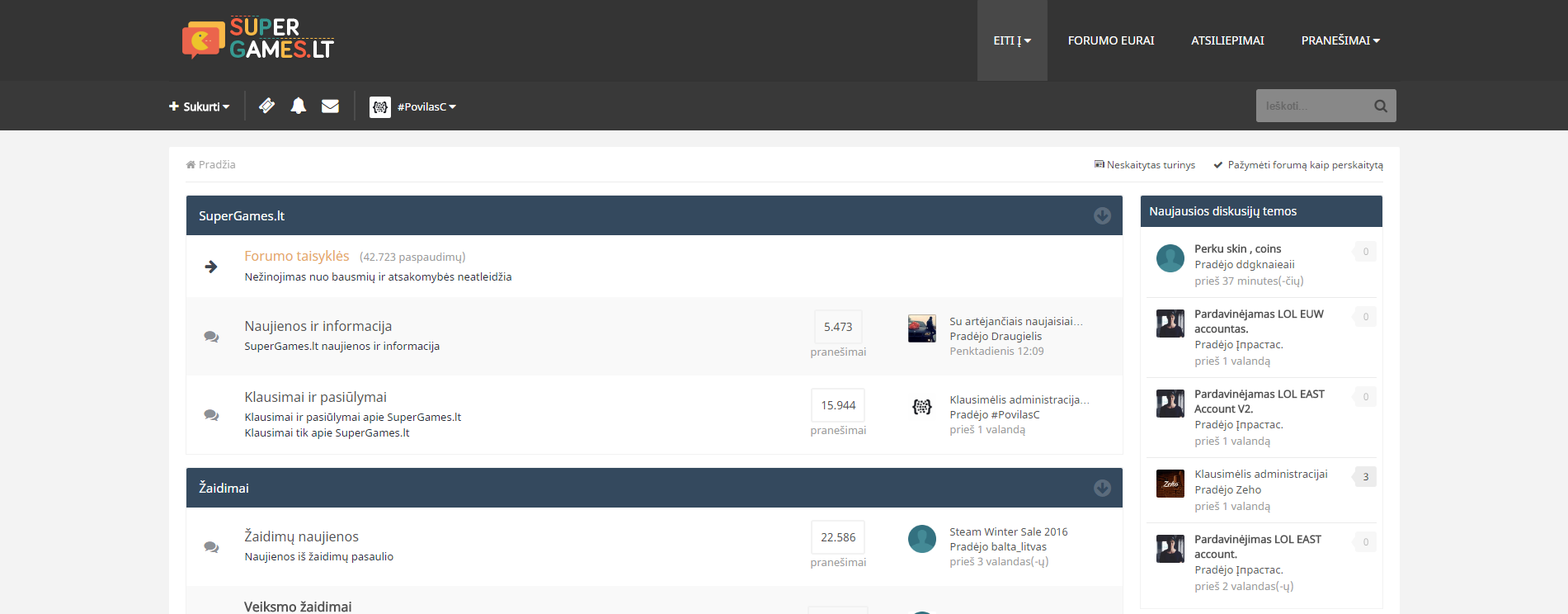
Task: Open ATSILIEPIMAI menu item
Action: 1227,40
